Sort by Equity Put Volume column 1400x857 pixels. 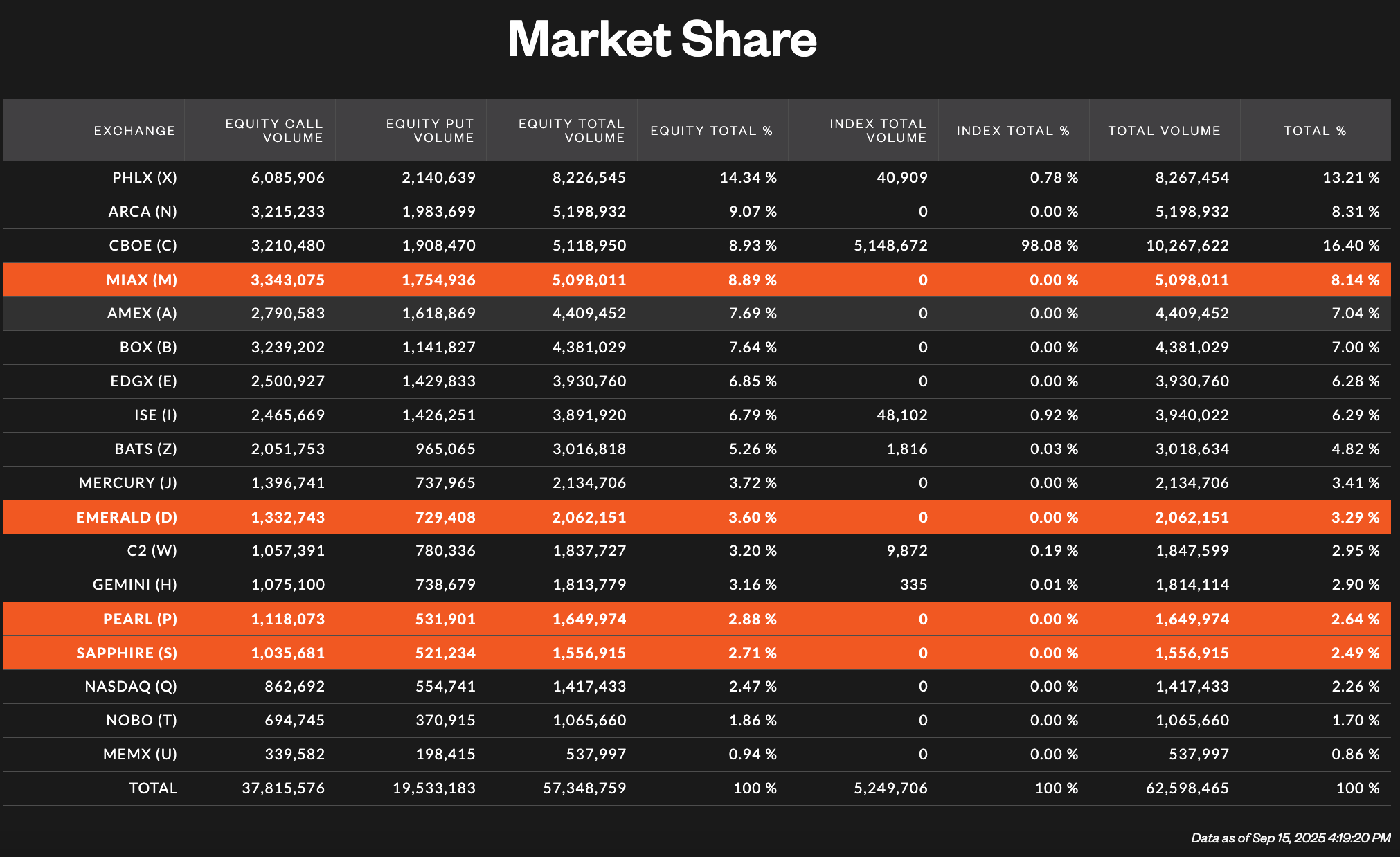pos(429,130)
